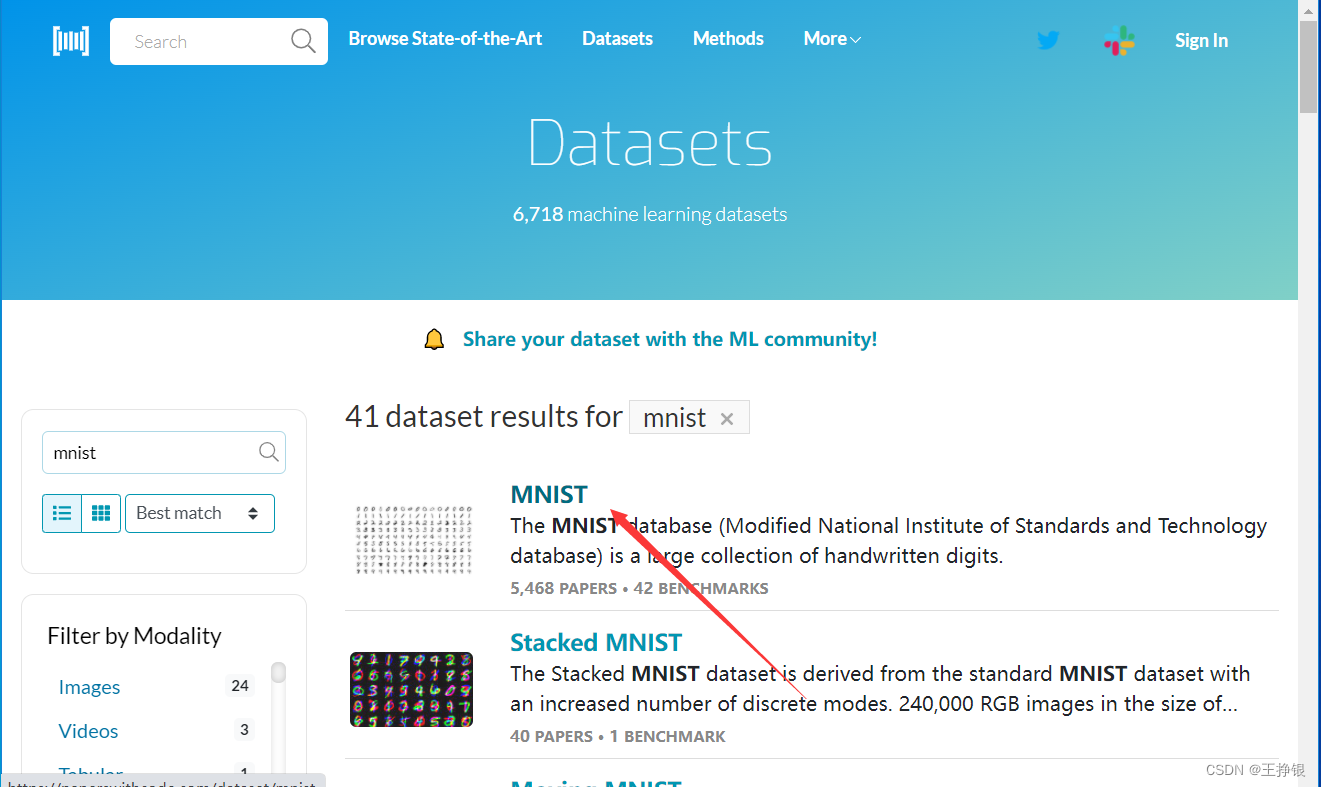Click the 'Filter by Modality' heading

(134, 636)
